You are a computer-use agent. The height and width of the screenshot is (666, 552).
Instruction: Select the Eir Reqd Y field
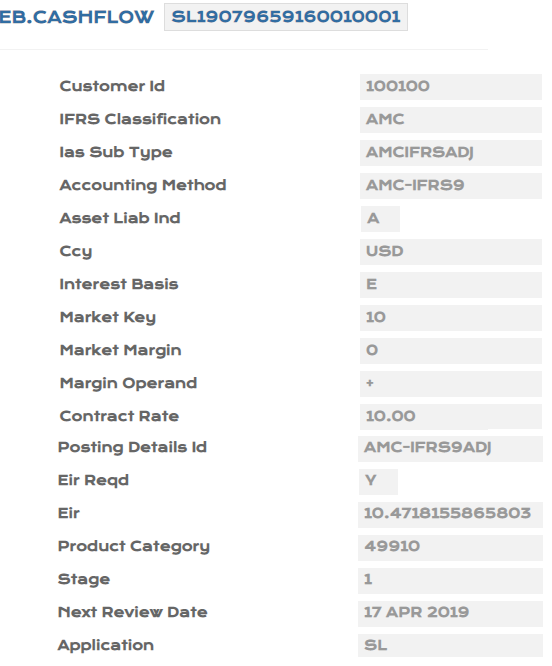(x=378, y=482)
